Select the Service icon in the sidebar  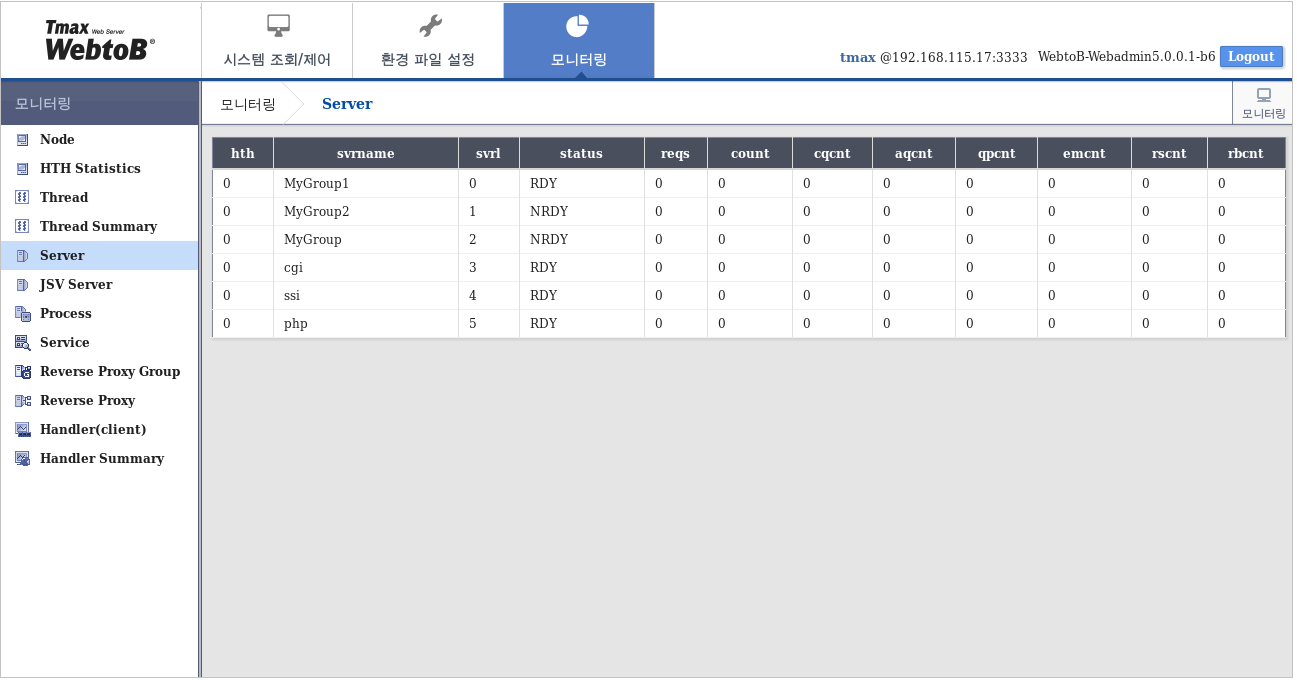[x=22, y=342]
